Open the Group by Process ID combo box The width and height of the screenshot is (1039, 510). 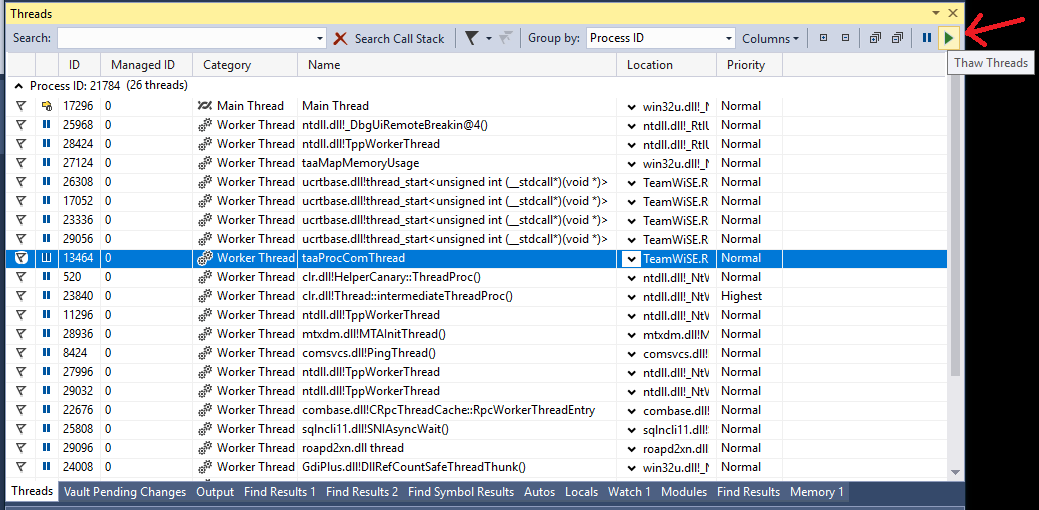coord(661,38)
